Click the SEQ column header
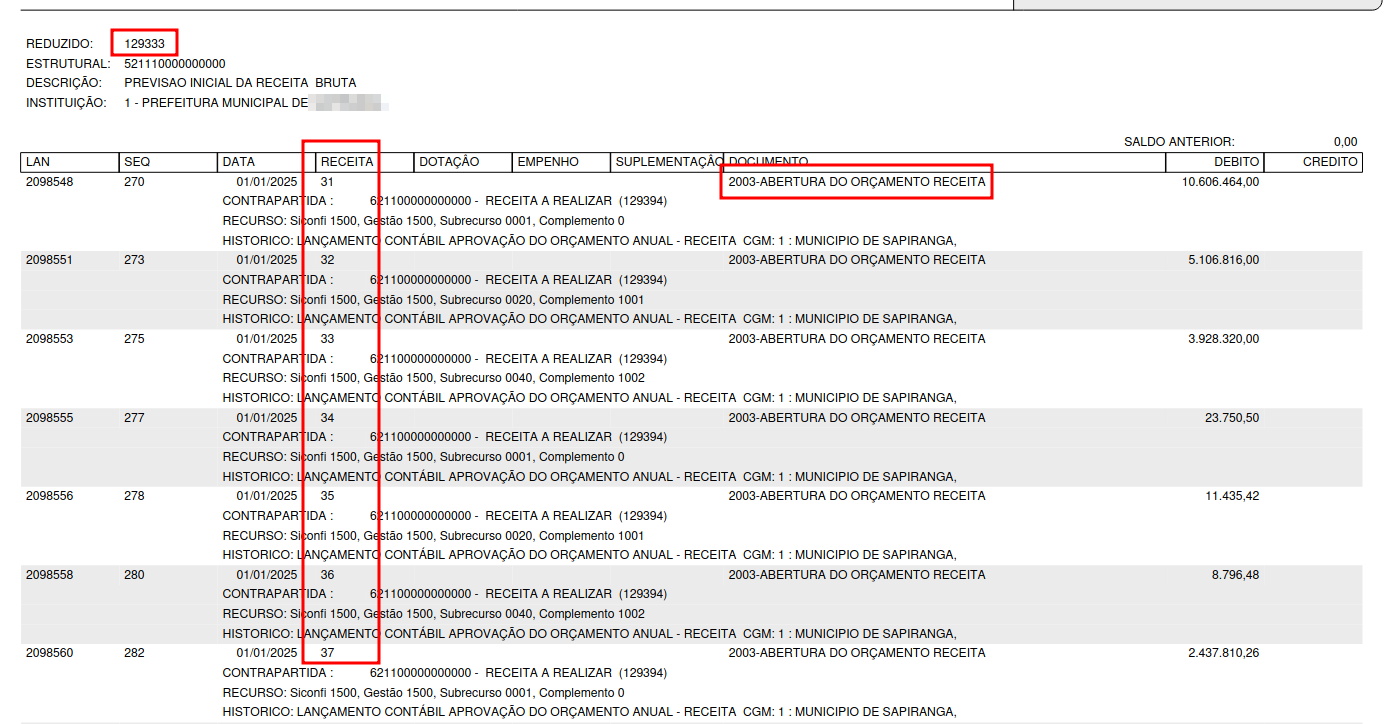The width and height of the screenshot is (1388, 724). click(136, 162)
